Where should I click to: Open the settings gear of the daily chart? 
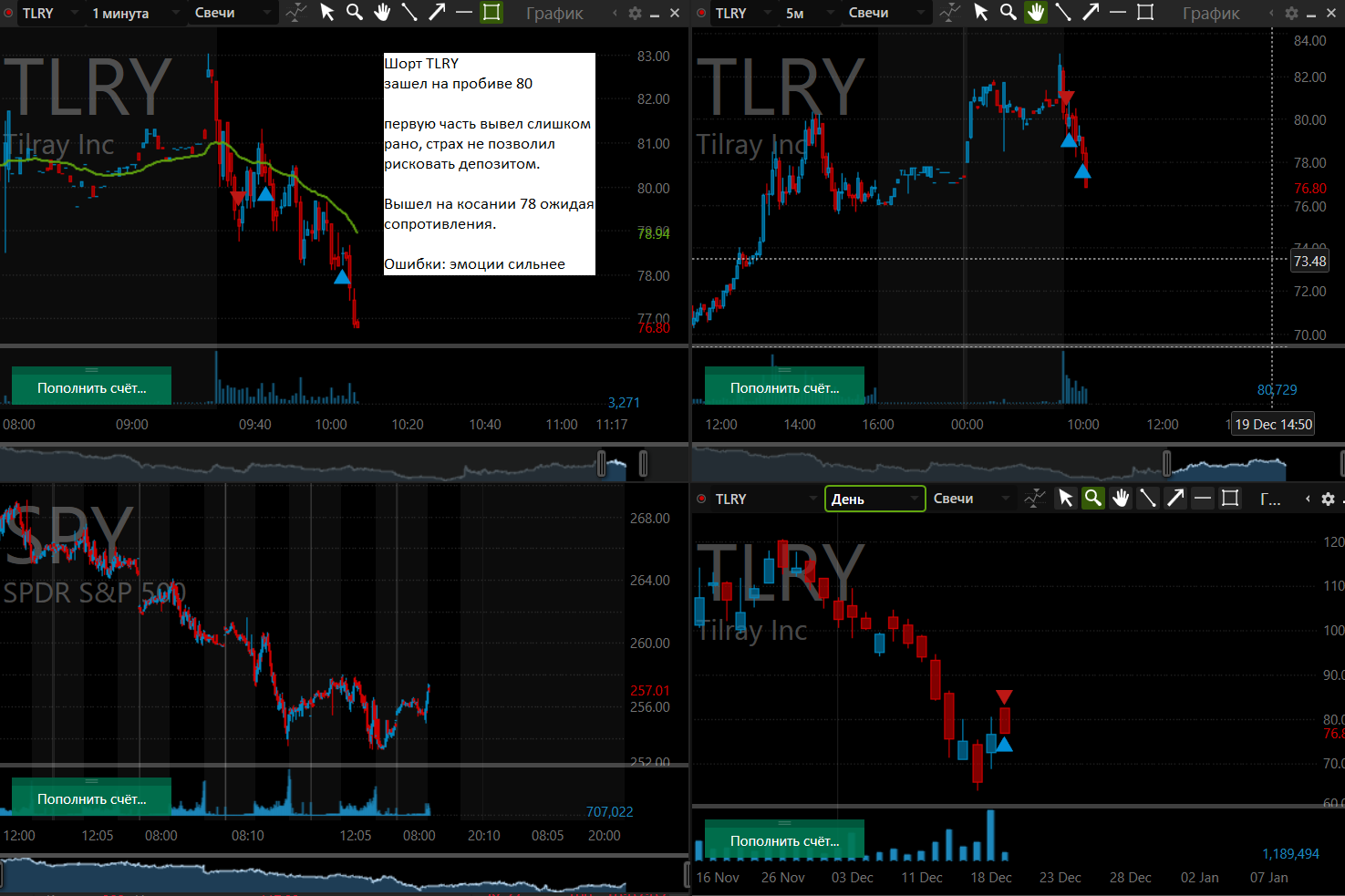[x=1328, y=499]
